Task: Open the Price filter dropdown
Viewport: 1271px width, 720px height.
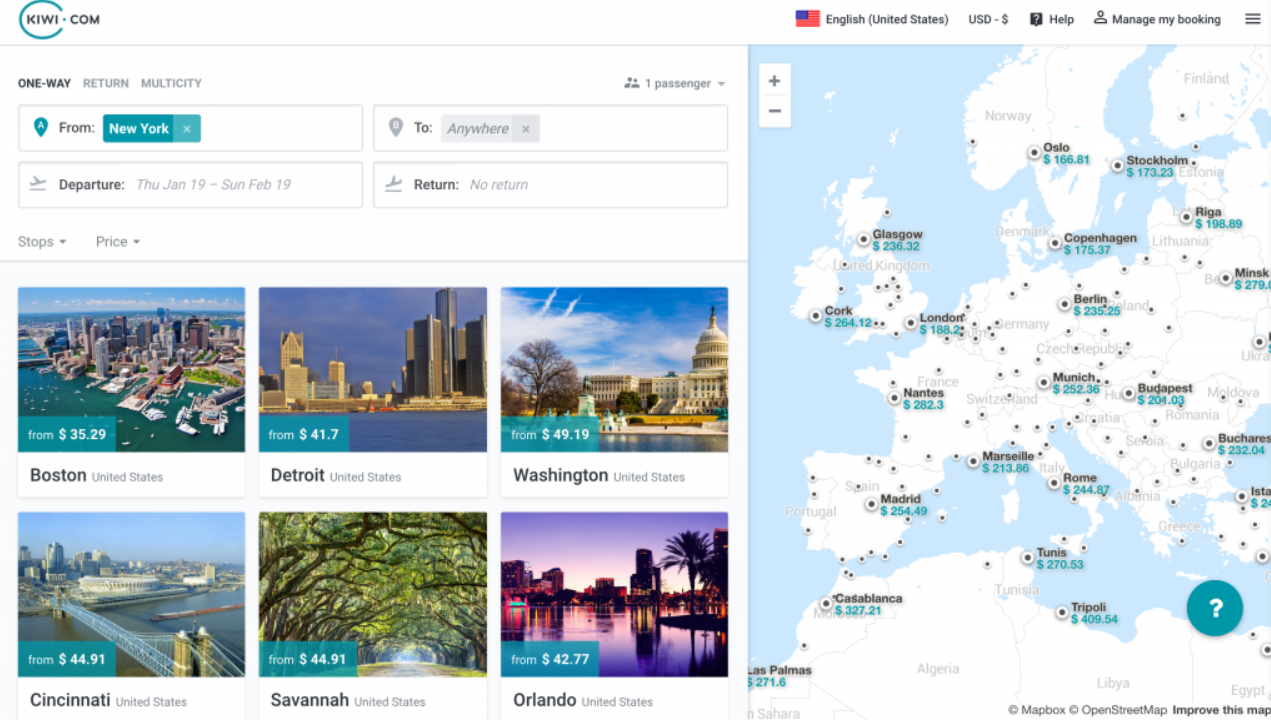Action: pos(118,241)
